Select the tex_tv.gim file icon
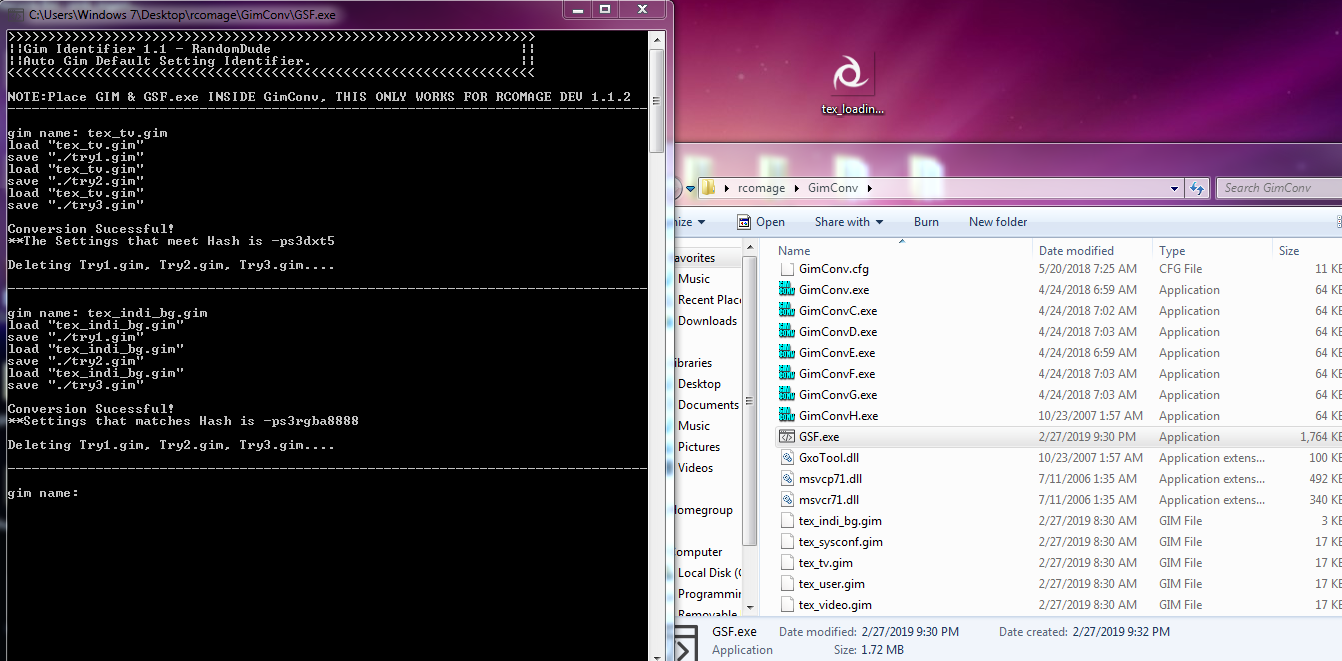The image size is (1342, 661). click(787, 563)
